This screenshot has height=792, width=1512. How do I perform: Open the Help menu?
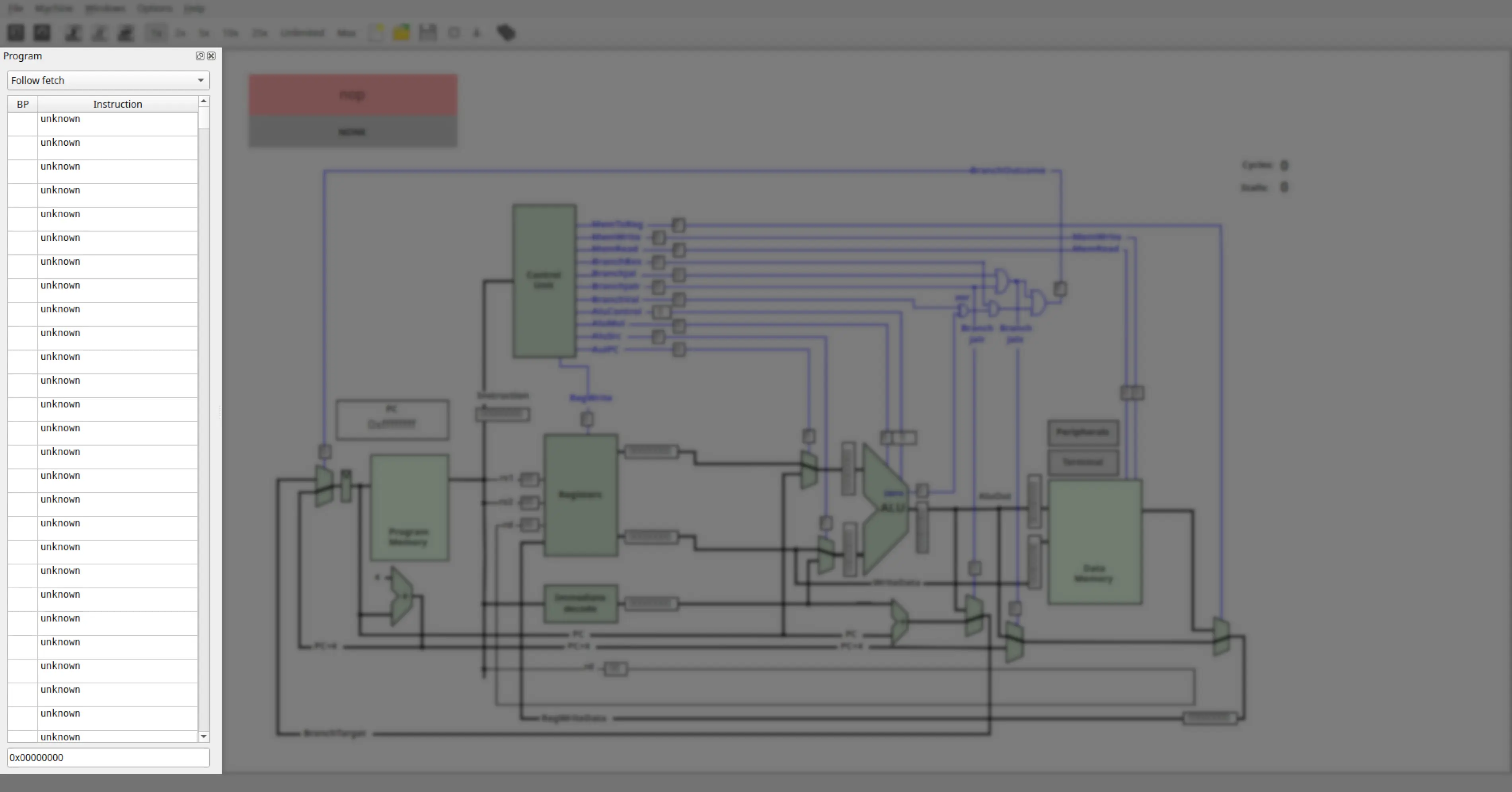(x=194, y=8)
